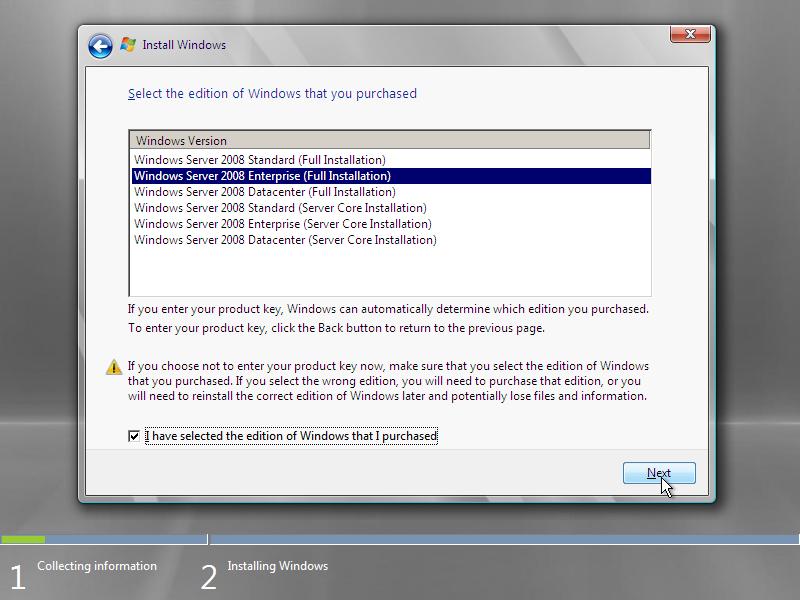
Task: Click the Install Windows title text
Action: (184, 45)
